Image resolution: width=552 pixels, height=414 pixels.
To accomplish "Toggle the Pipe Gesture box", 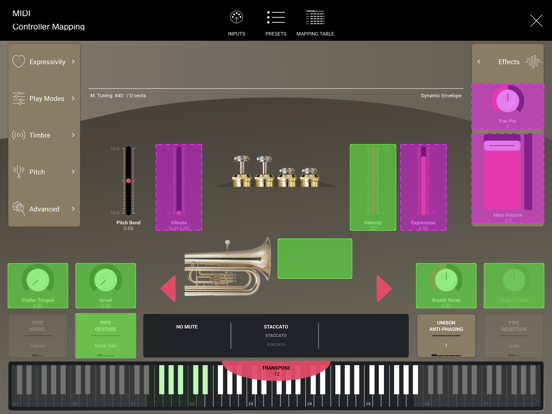I will [106, 335].
